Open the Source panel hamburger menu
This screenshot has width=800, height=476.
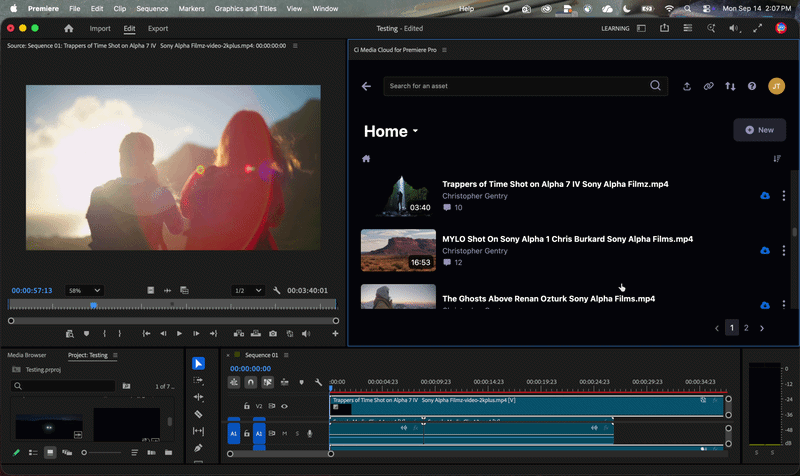tap(295, 46)
